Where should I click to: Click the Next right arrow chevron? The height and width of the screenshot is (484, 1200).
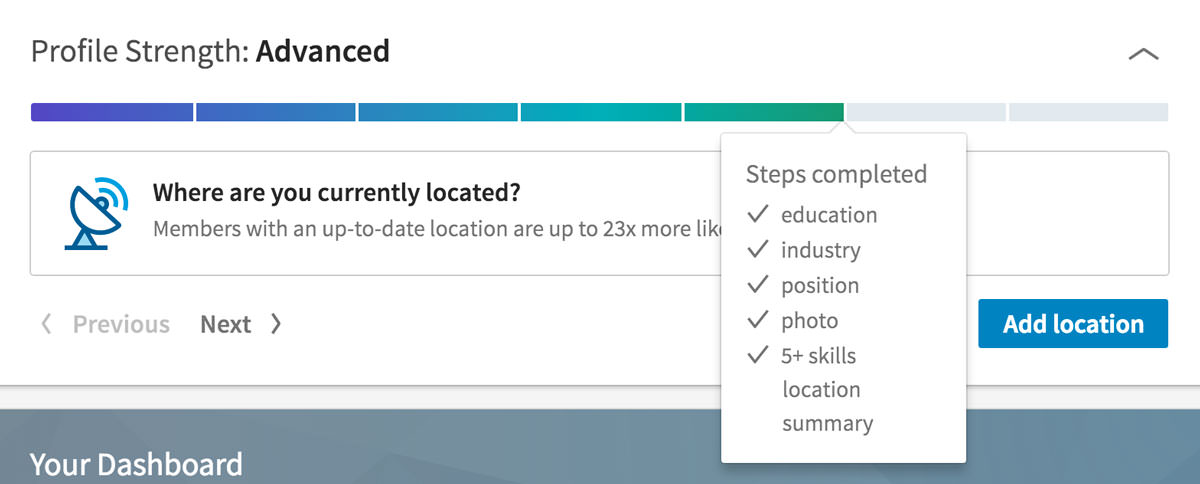[276, 324]
